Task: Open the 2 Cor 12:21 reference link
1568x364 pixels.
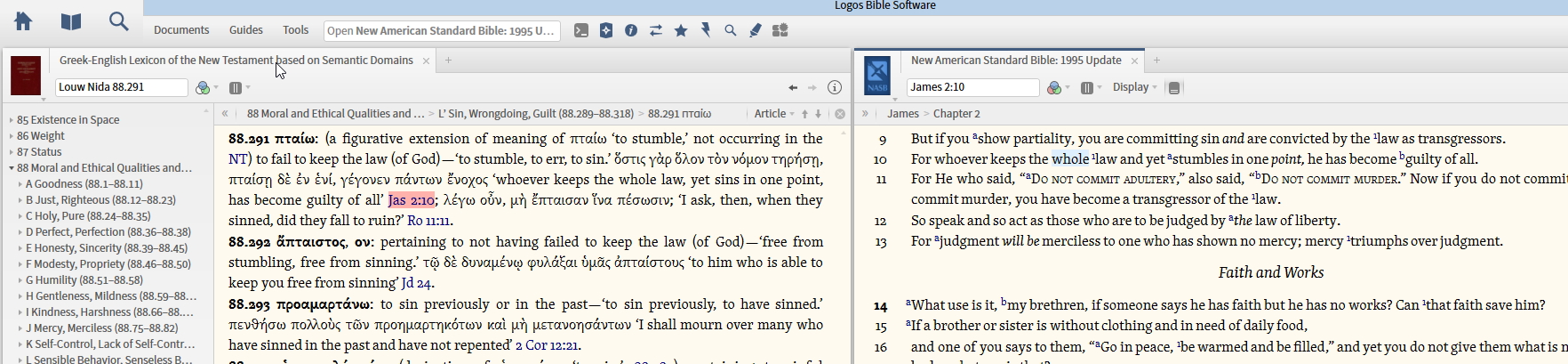Action: (x=547, y=345)
